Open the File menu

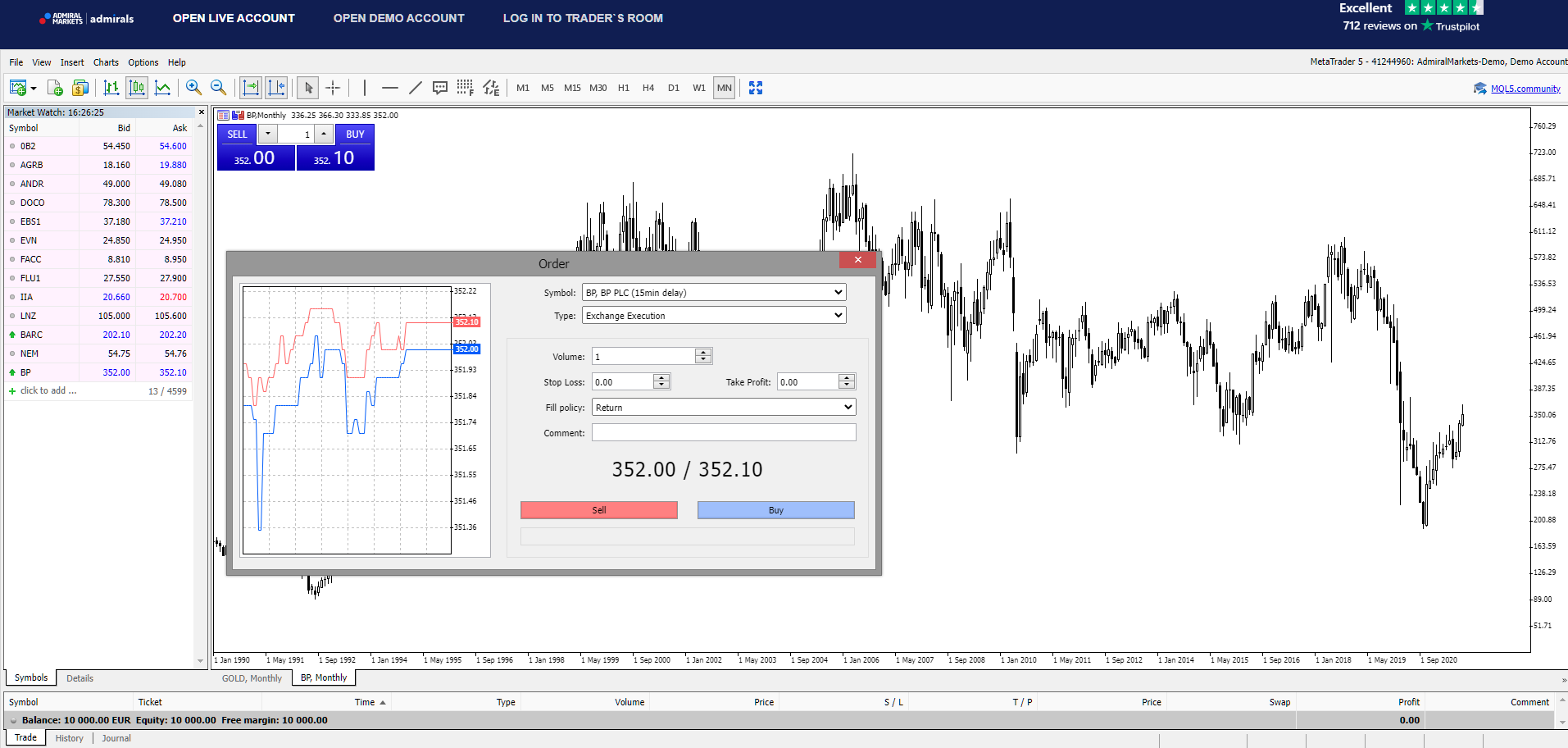16,62
